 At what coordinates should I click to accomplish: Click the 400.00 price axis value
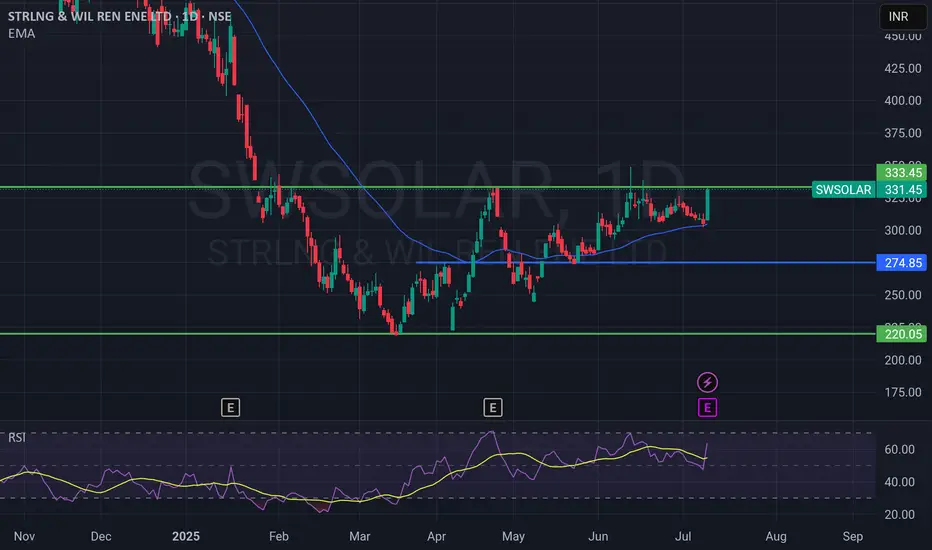[902, 100]
